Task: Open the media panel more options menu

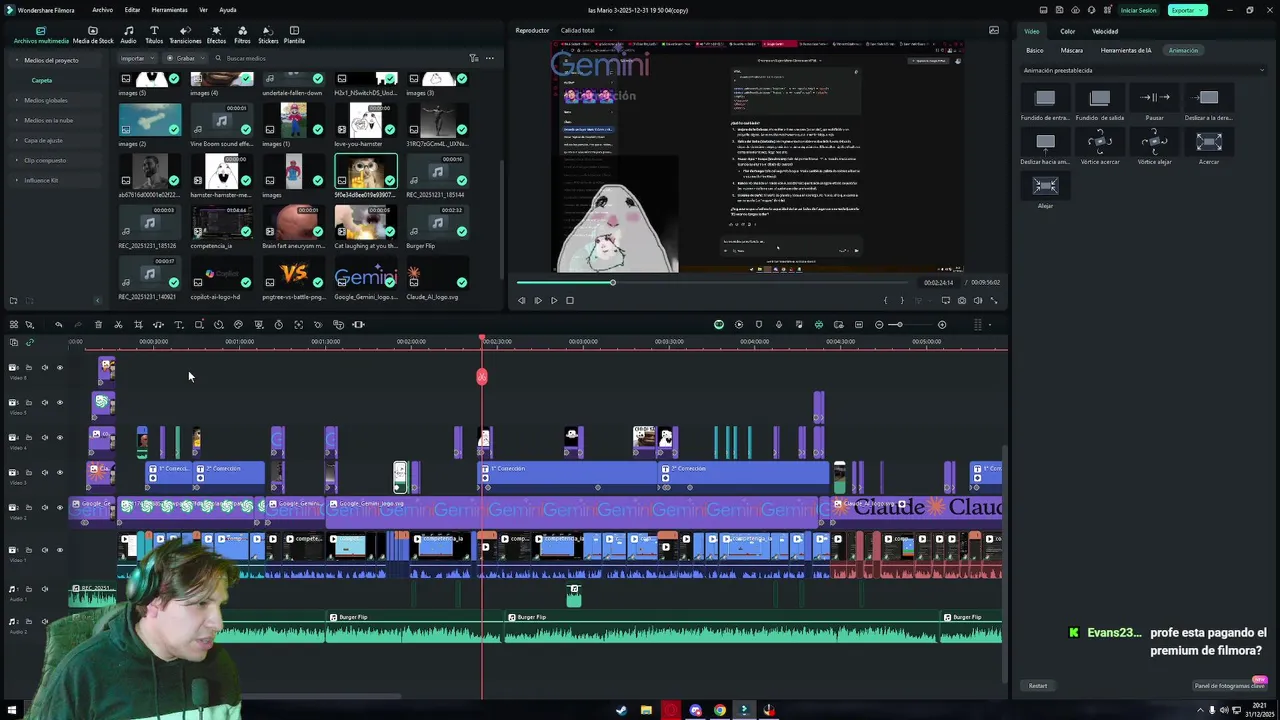Action: tap(489, 58)
